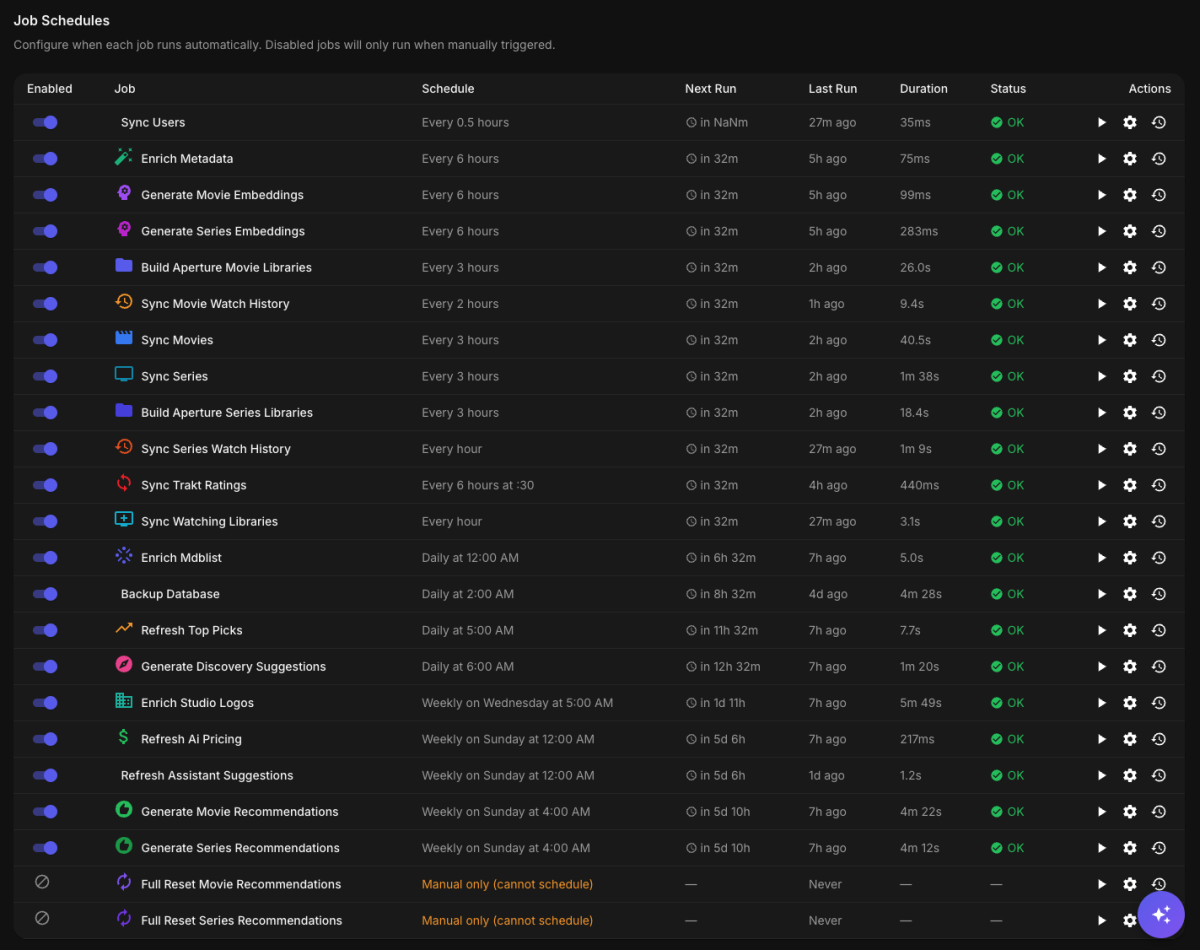
Task: Disable the Sync Users schedule toggle
Action: pos(44,122)
